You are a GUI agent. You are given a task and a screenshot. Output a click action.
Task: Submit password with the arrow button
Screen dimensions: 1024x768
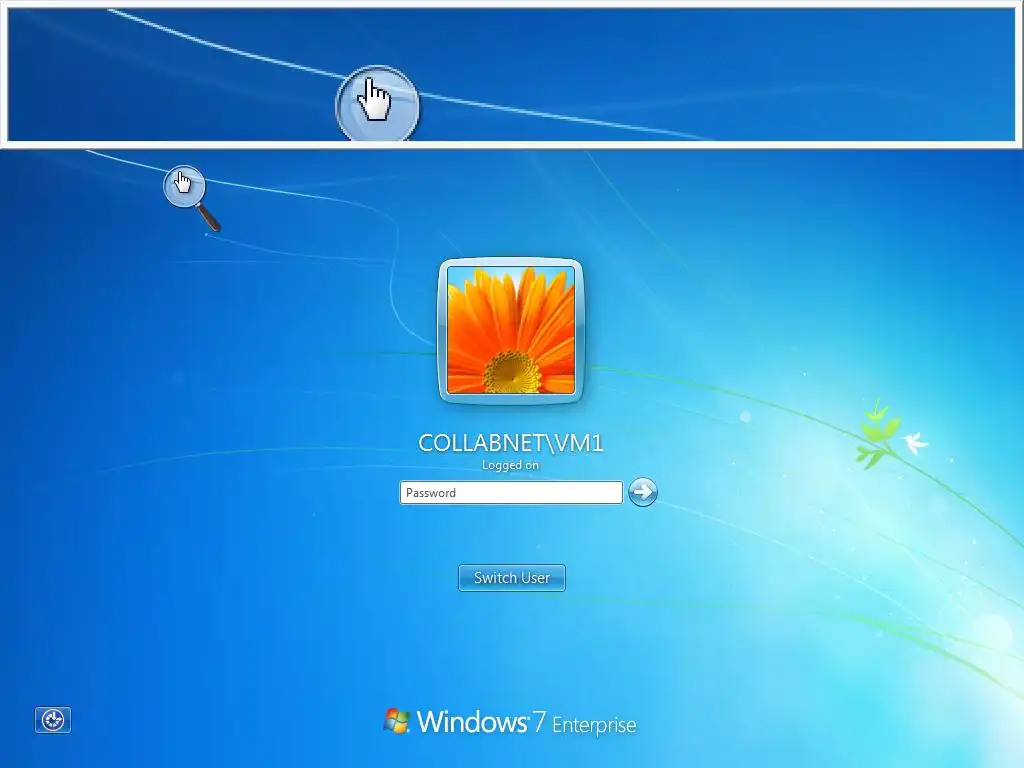tap(643, 492)
